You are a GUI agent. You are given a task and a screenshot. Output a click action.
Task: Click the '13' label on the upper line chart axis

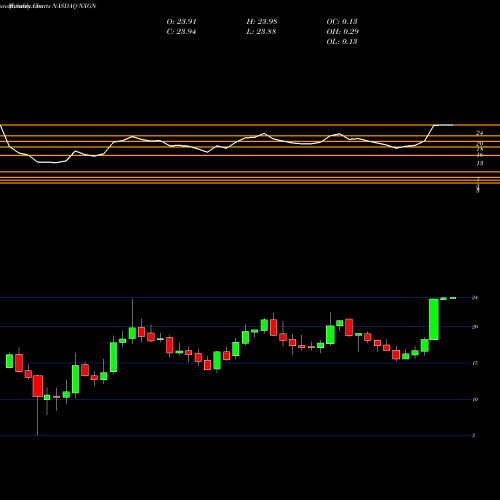pos(480,163)
